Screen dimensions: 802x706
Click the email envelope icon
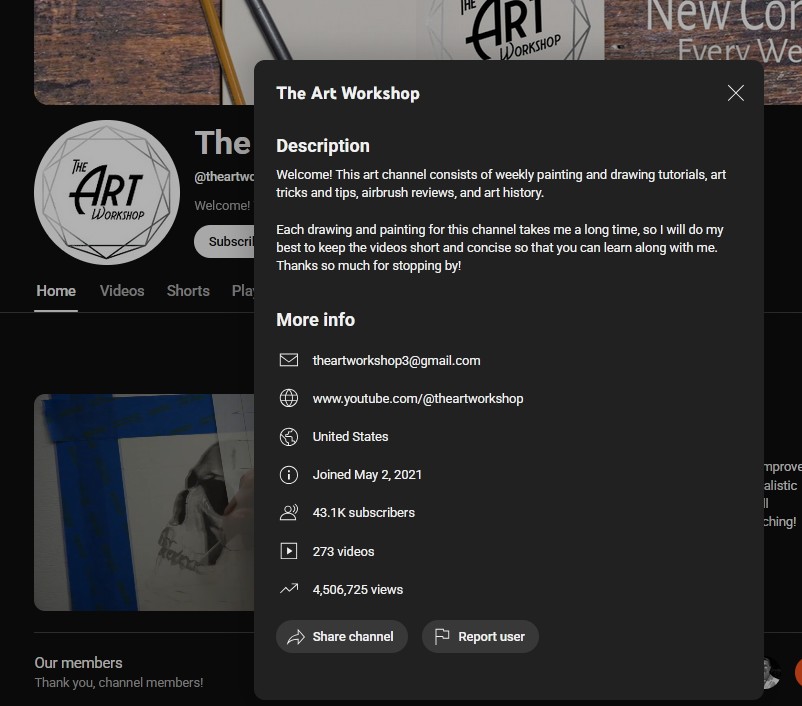point(289,360)
